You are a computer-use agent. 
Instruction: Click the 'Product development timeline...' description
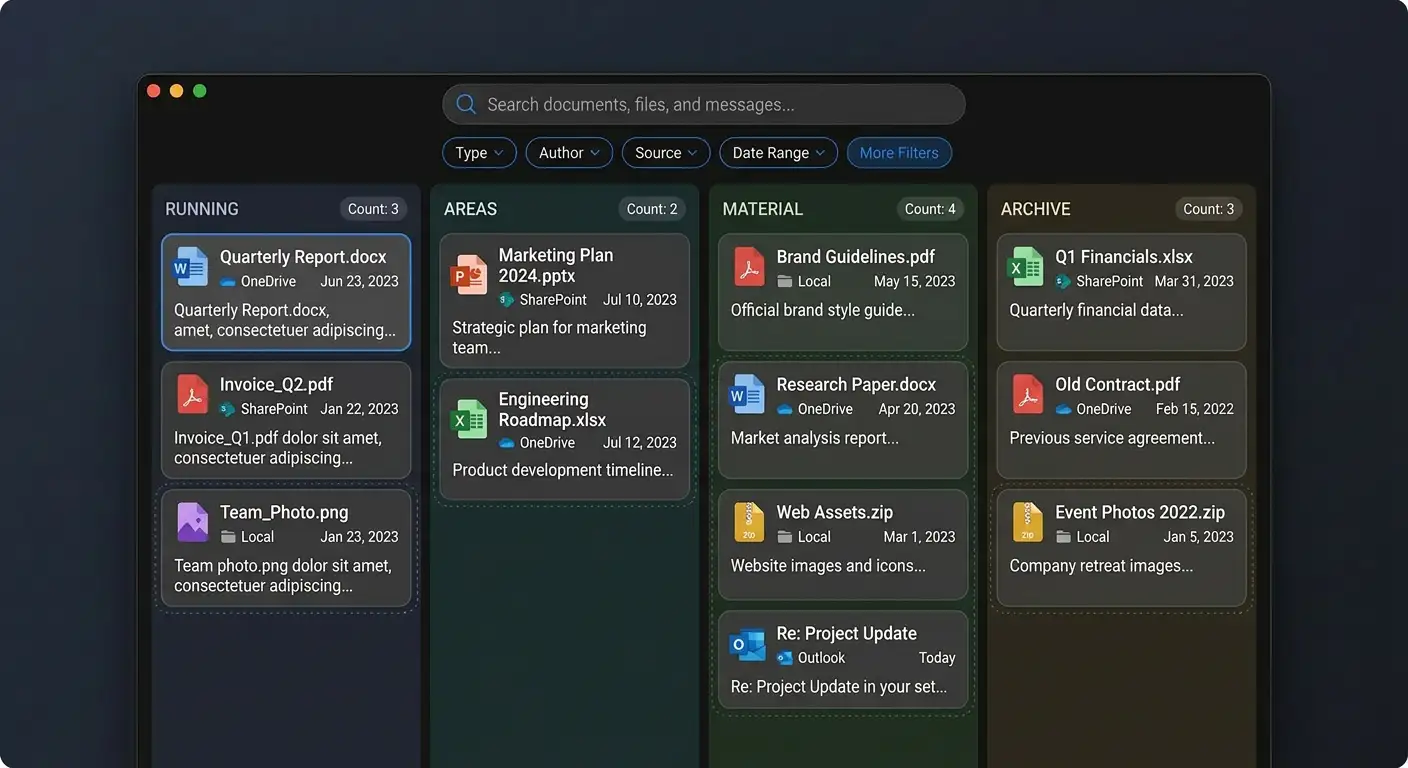[x=563, y=470]
